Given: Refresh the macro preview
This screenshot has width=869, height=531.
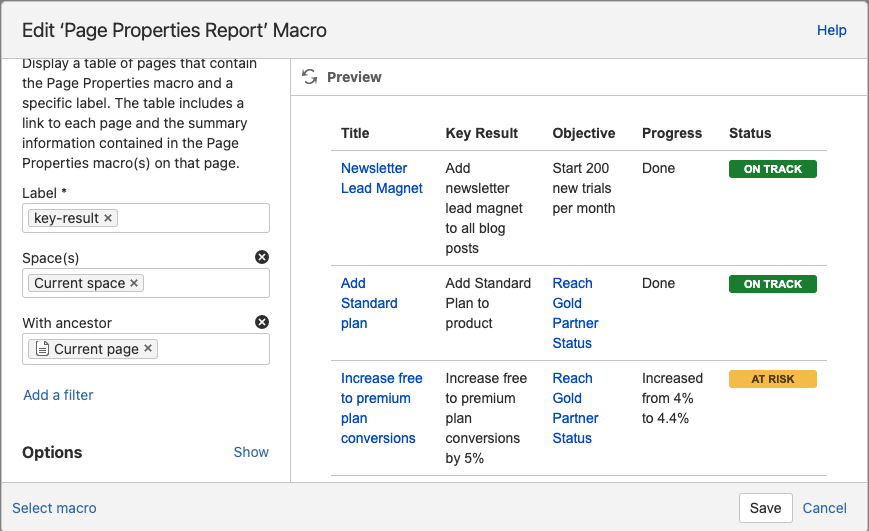Looking at the screenshot, I should [x=310, y=77].
